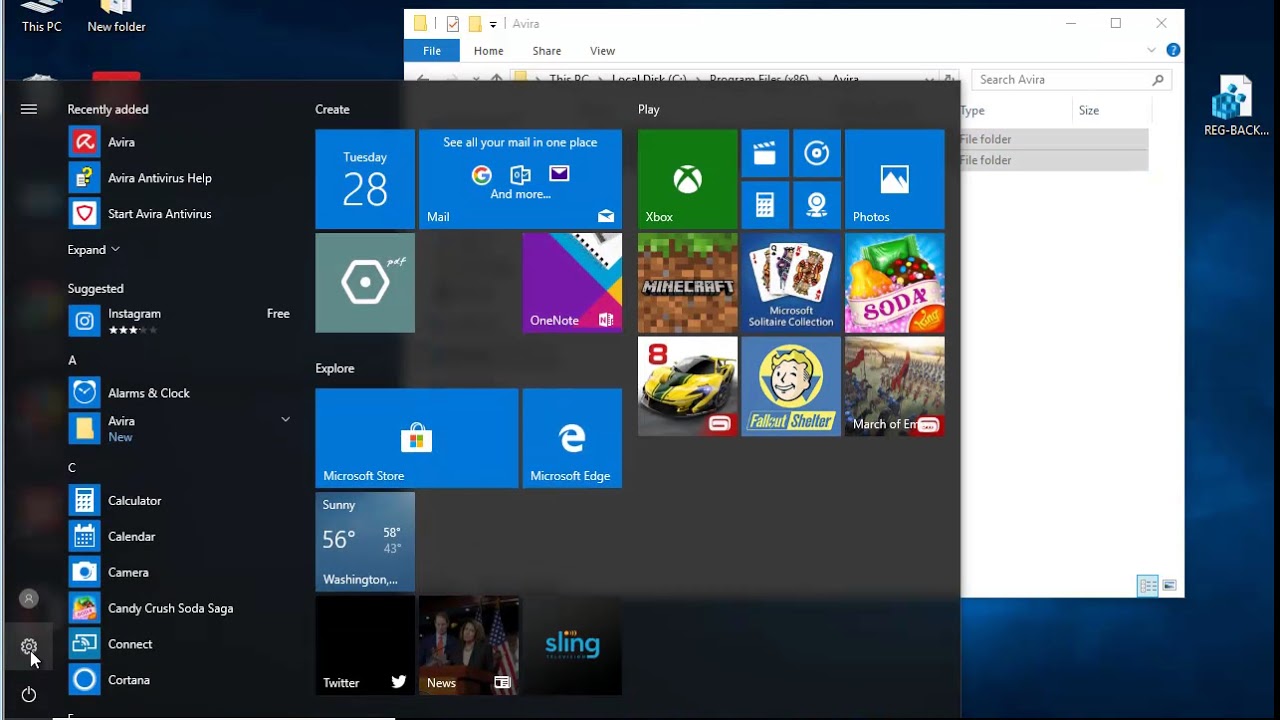Switch Explorer to details view icon
This screenshot has height=720, width=1280.
1148,586
